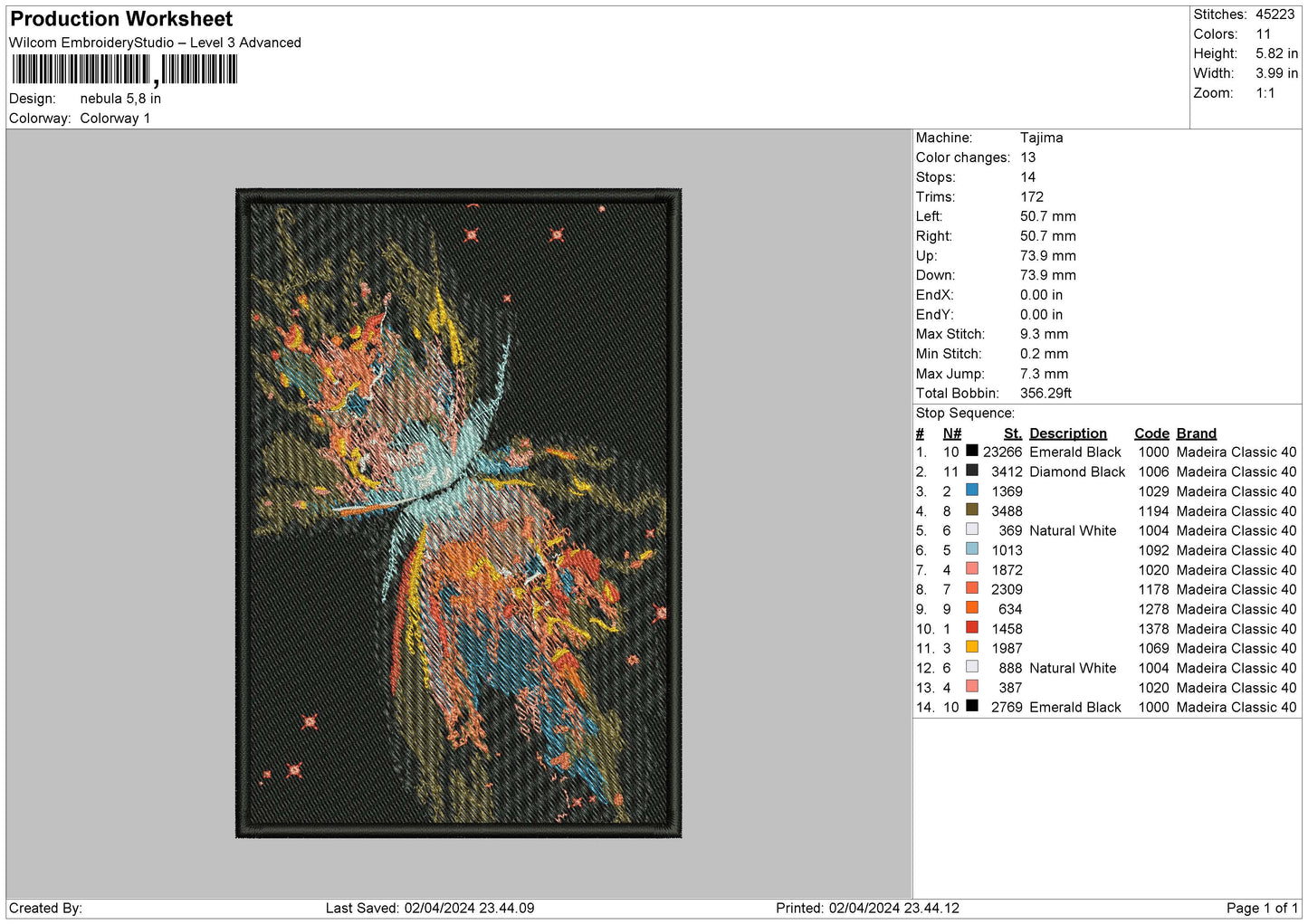Click stitch count '3488' in row 4

[1007, 510]
